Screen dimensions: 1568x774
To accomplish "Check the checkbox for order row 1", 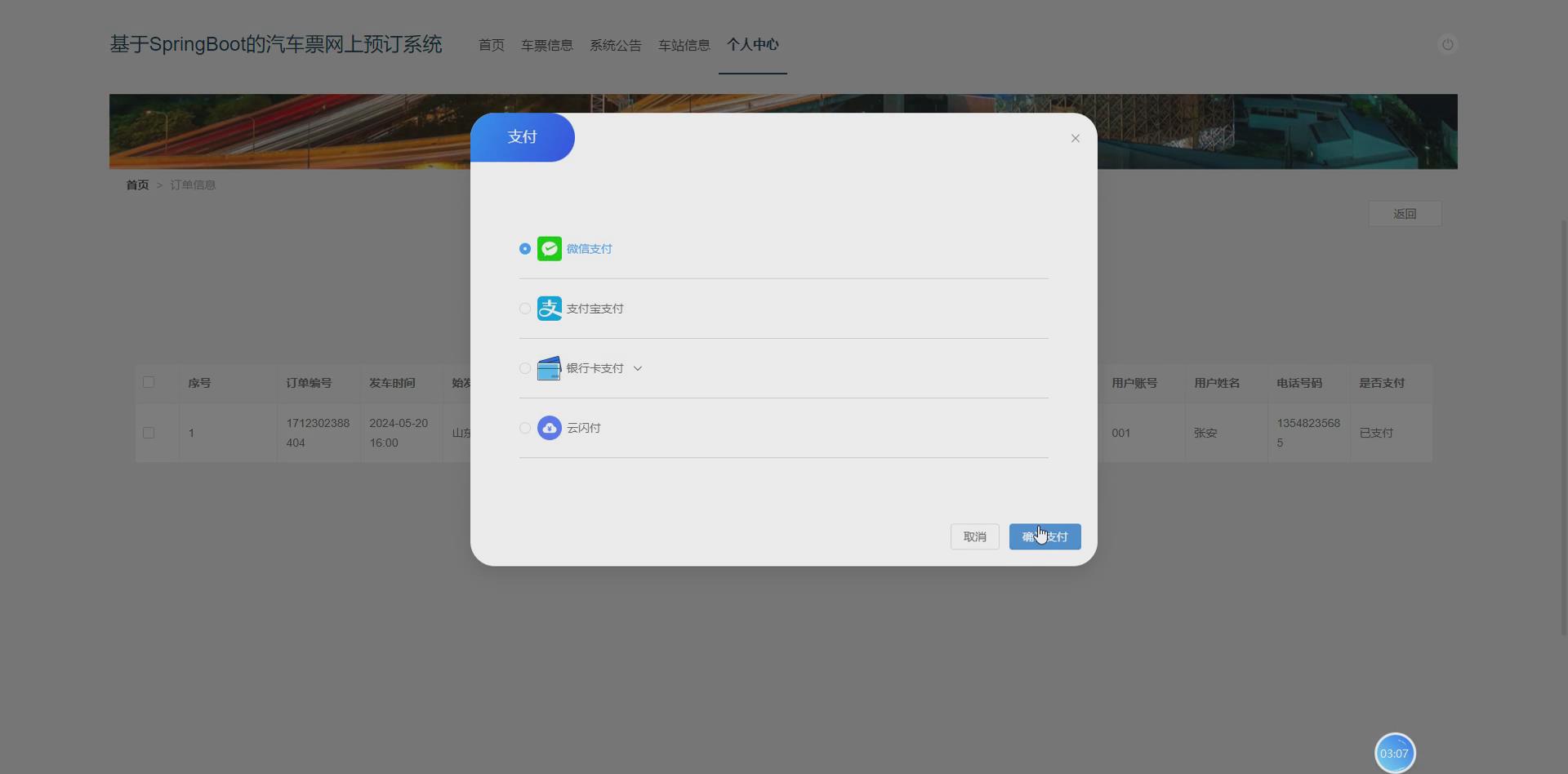I will pos(149,433).
